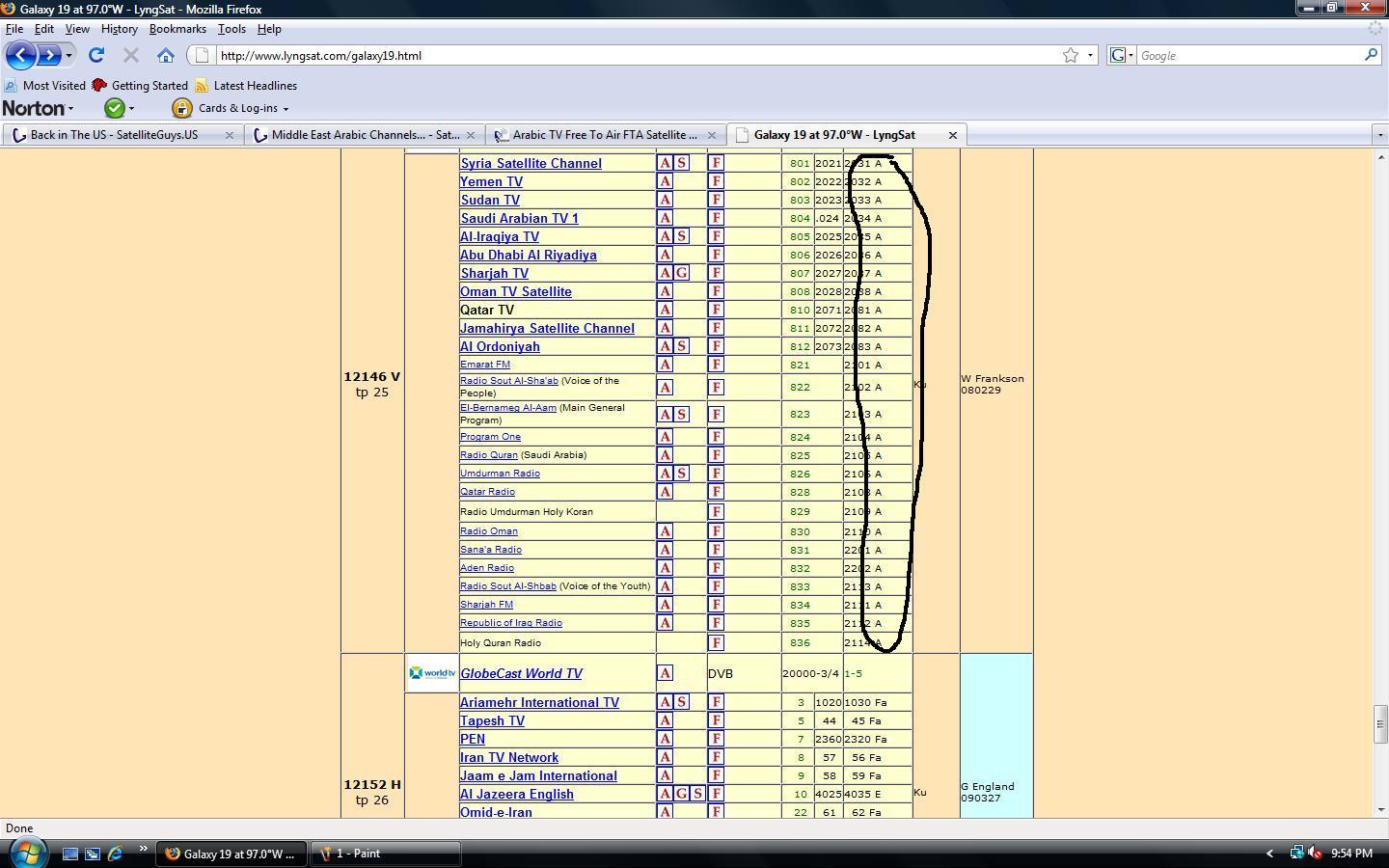The width and height of the screenshot is (1389, 868).
Task: Click the browser Back arrow button
Action: point(21,55)
